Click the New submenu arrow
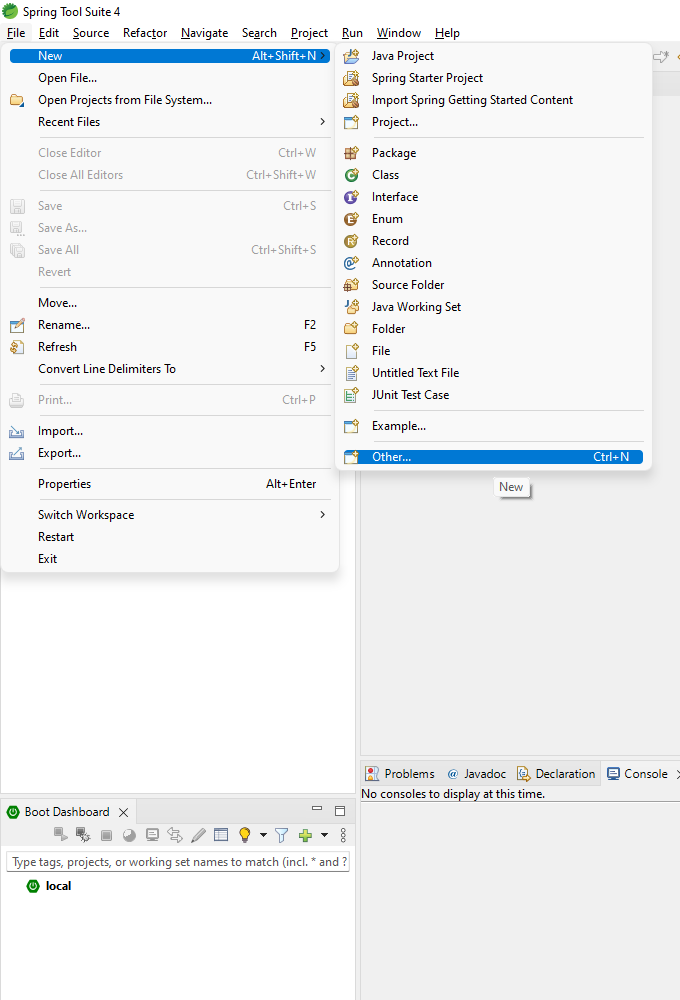Screen dimensions: 680x1000 coord(323,56)
